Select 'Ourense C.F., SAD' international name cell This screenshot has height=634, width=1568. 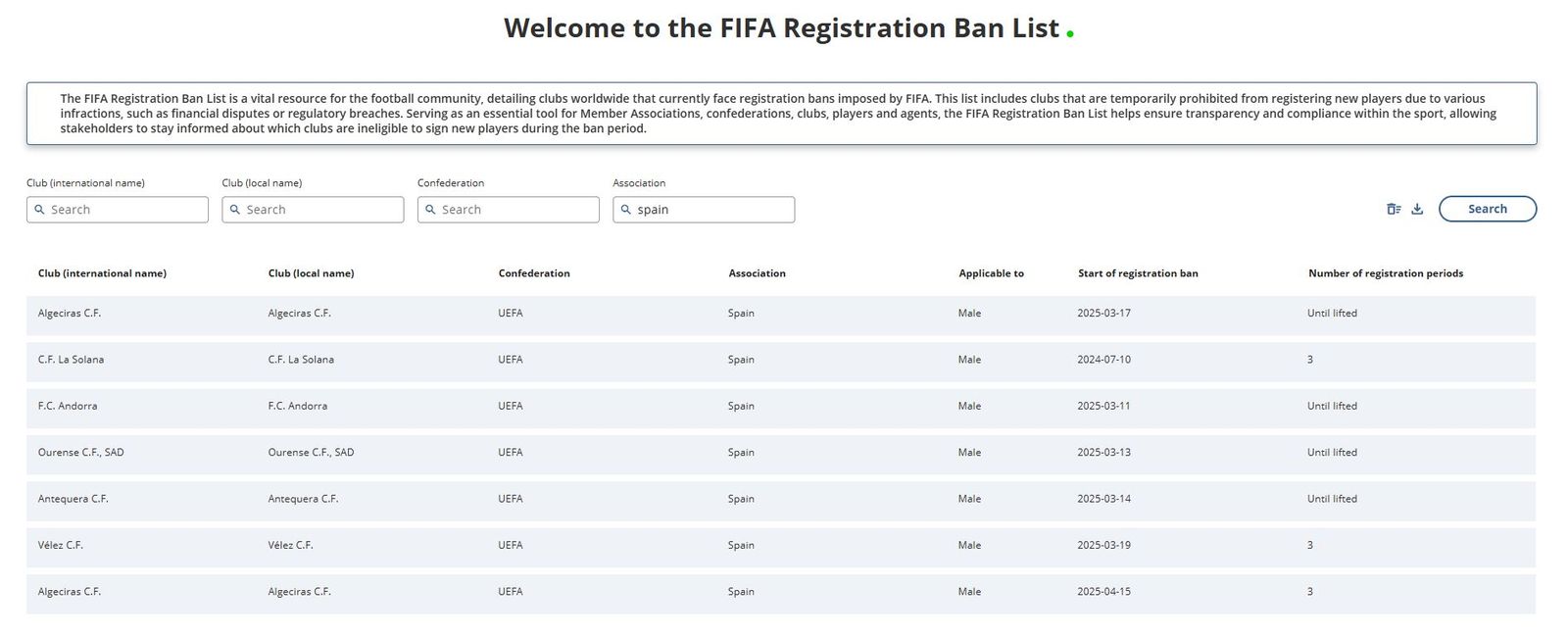81,453
